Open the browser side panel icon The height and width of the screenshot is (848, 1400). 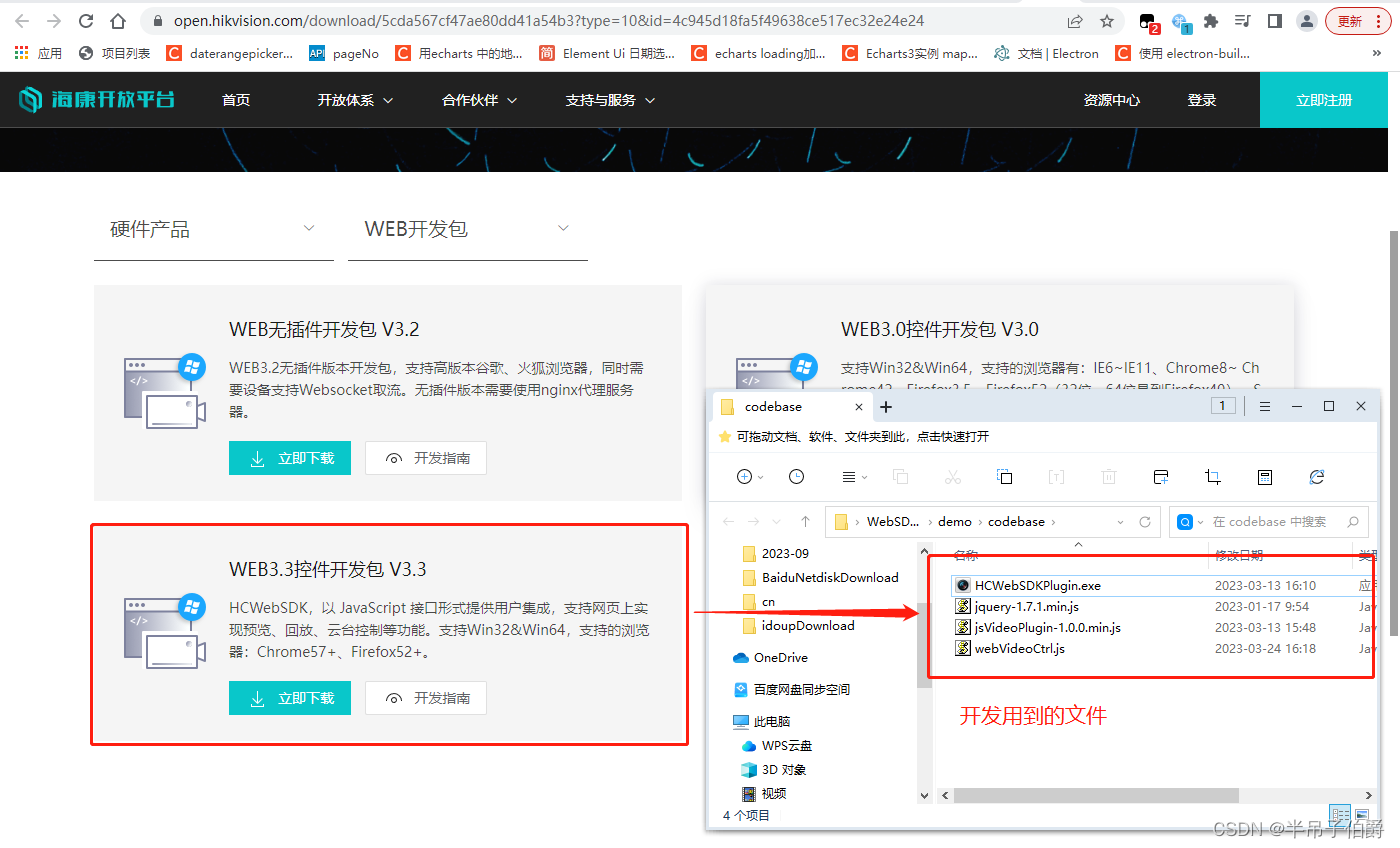1273,20
